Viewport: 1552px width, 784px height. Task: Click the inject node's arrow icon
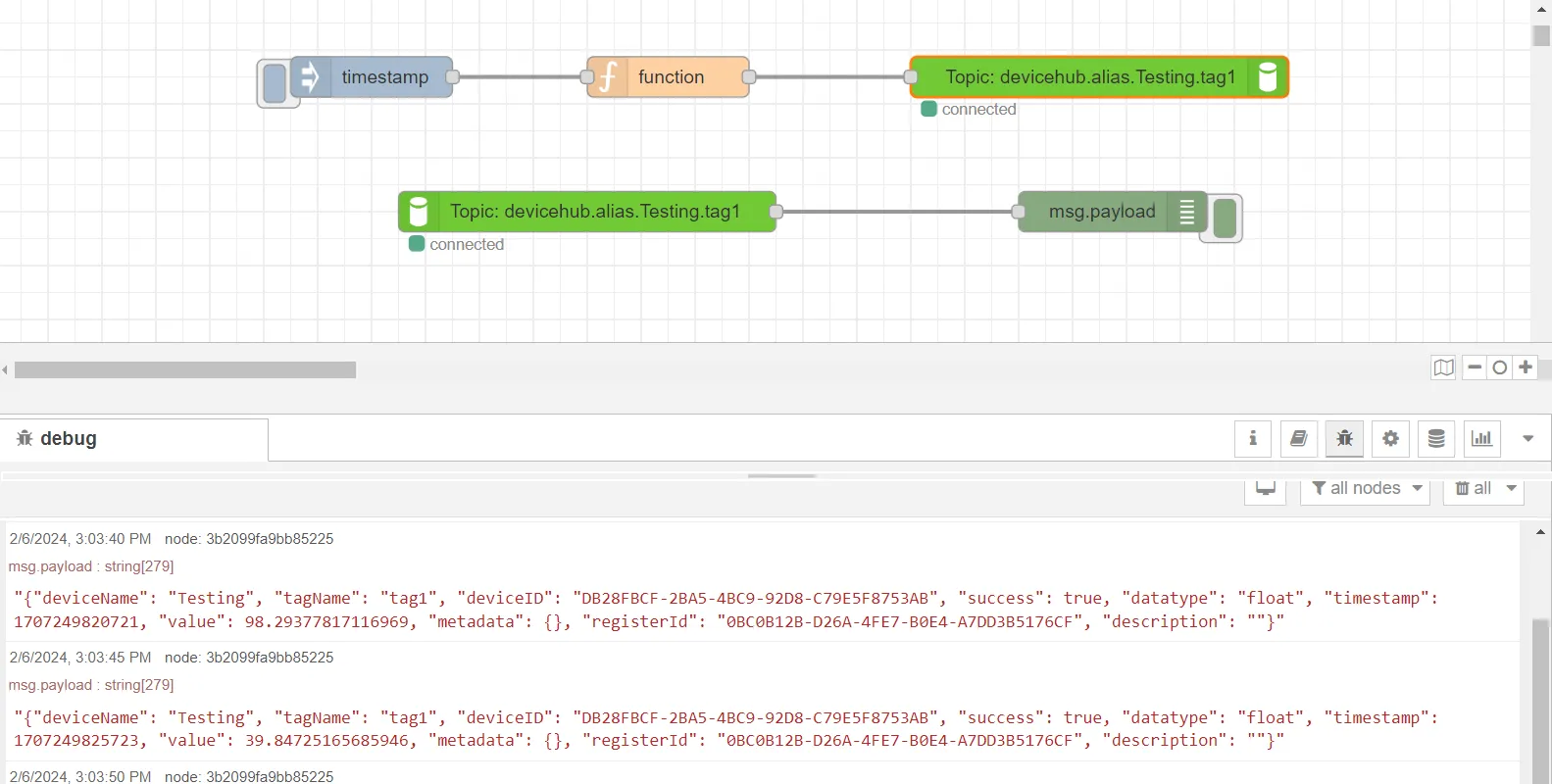click(x=310, y=76)
